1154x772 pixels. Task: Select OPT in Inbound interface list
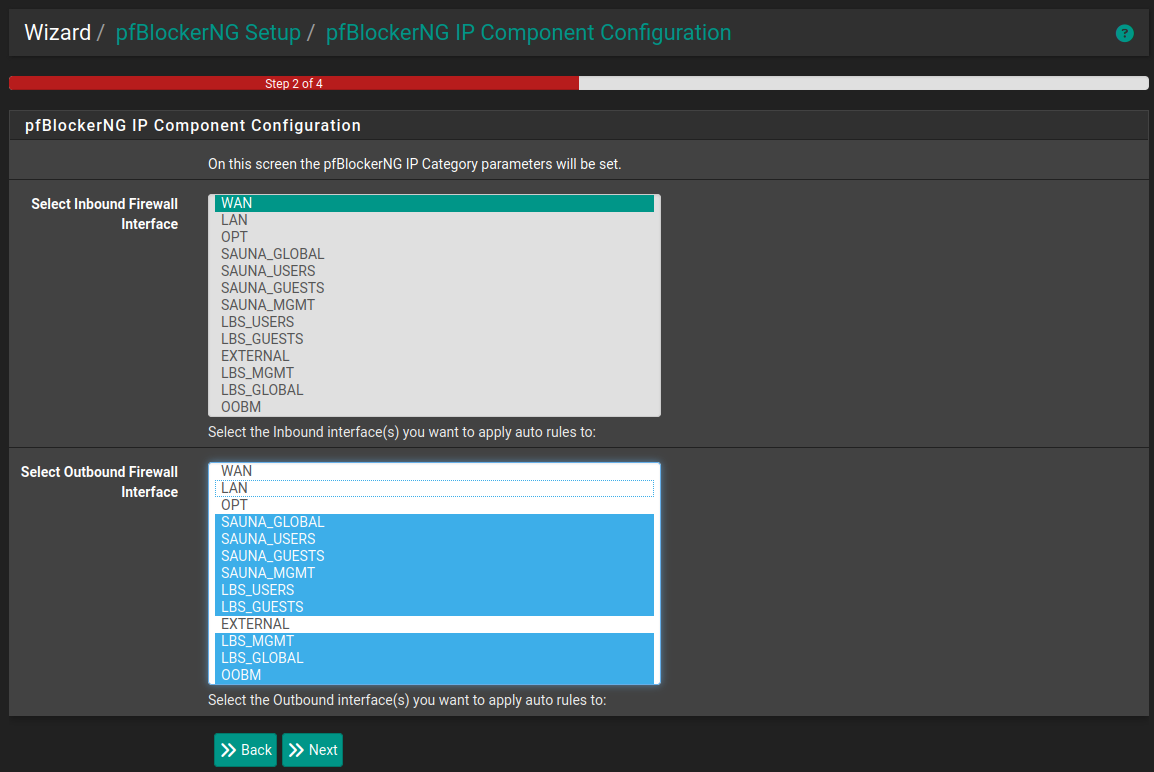pyautogui.click(x=434, y=237)
